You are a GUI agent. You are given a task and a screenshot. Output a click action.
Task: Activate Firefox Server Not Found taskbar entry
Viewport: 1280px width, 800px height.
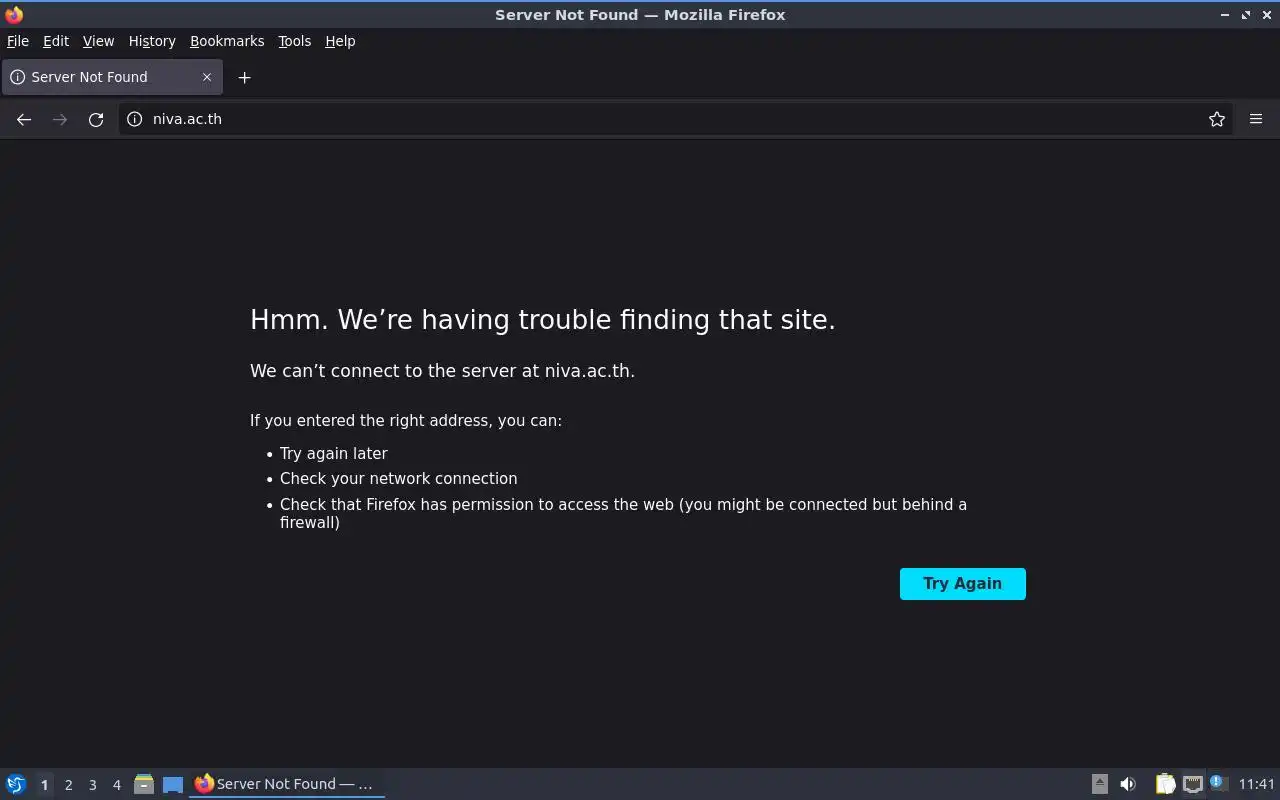pos(287,784)
